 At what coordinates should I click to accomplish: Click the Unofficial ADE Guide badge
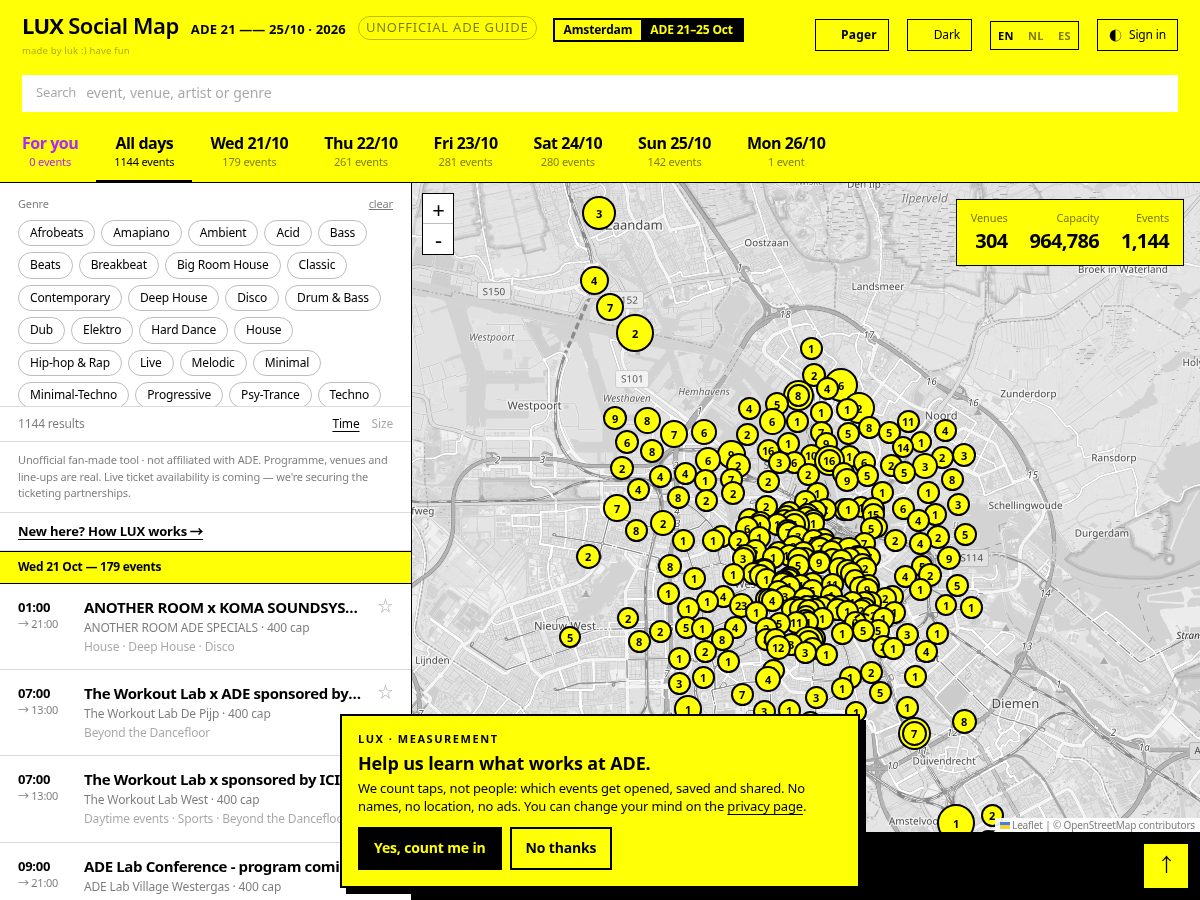(447, 28)
